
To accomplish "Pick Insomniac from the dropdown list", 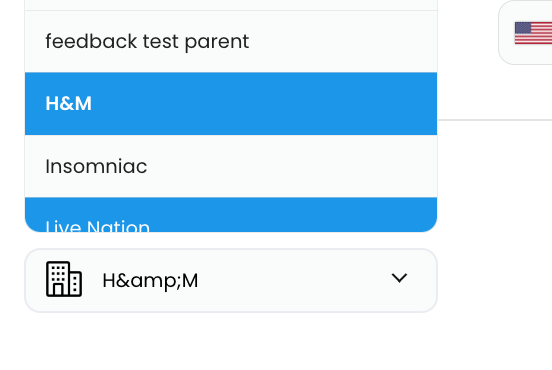I will tap(231, 166).
